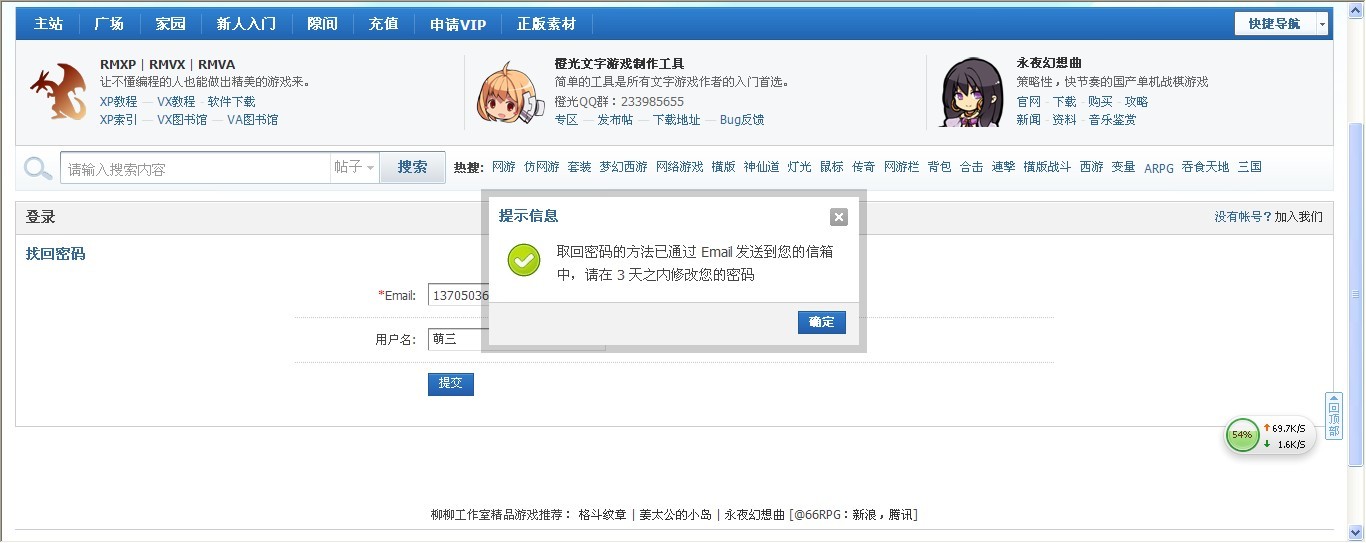Click the 梦幻西游 hot search link
Viewport: 1366px width, 543px height.
[x=623, y=168]
